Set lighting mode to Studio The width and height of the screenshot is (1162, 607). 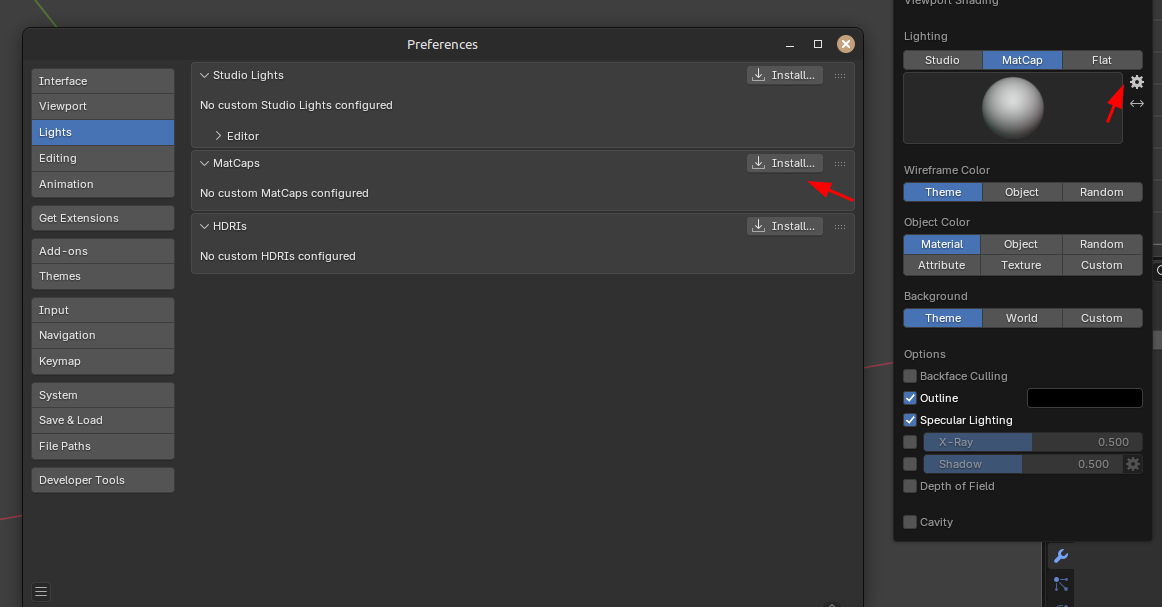coord(942,60)
